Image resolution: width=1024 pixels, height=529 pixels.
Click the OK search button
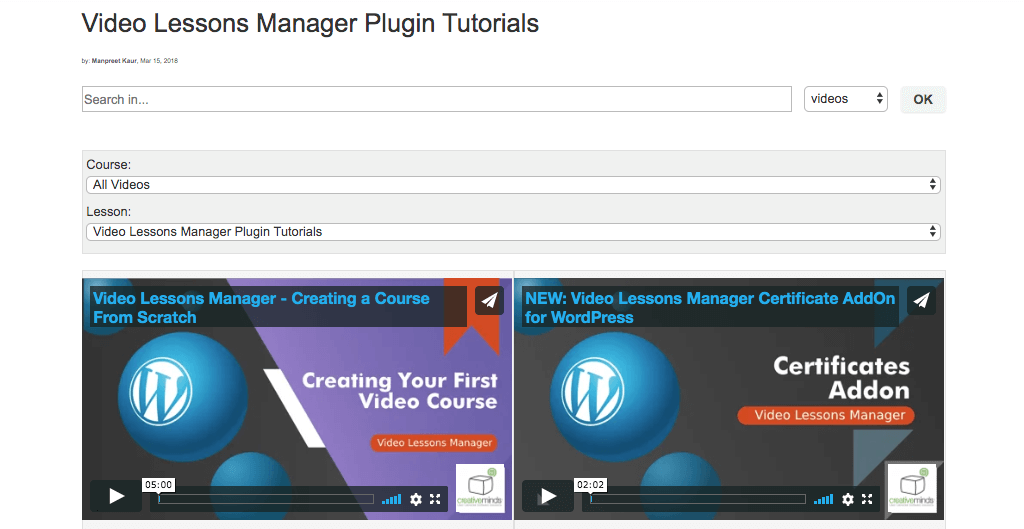click(x=923, y=99)
